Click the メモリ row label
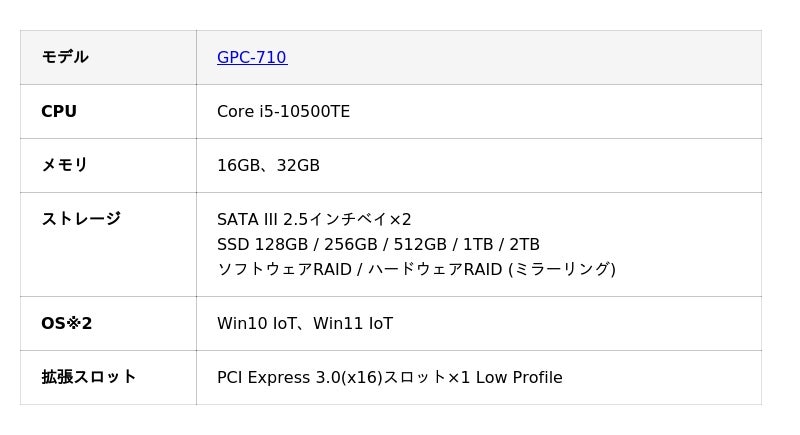Viewport: 800px width, 435px height. point(65,166)
